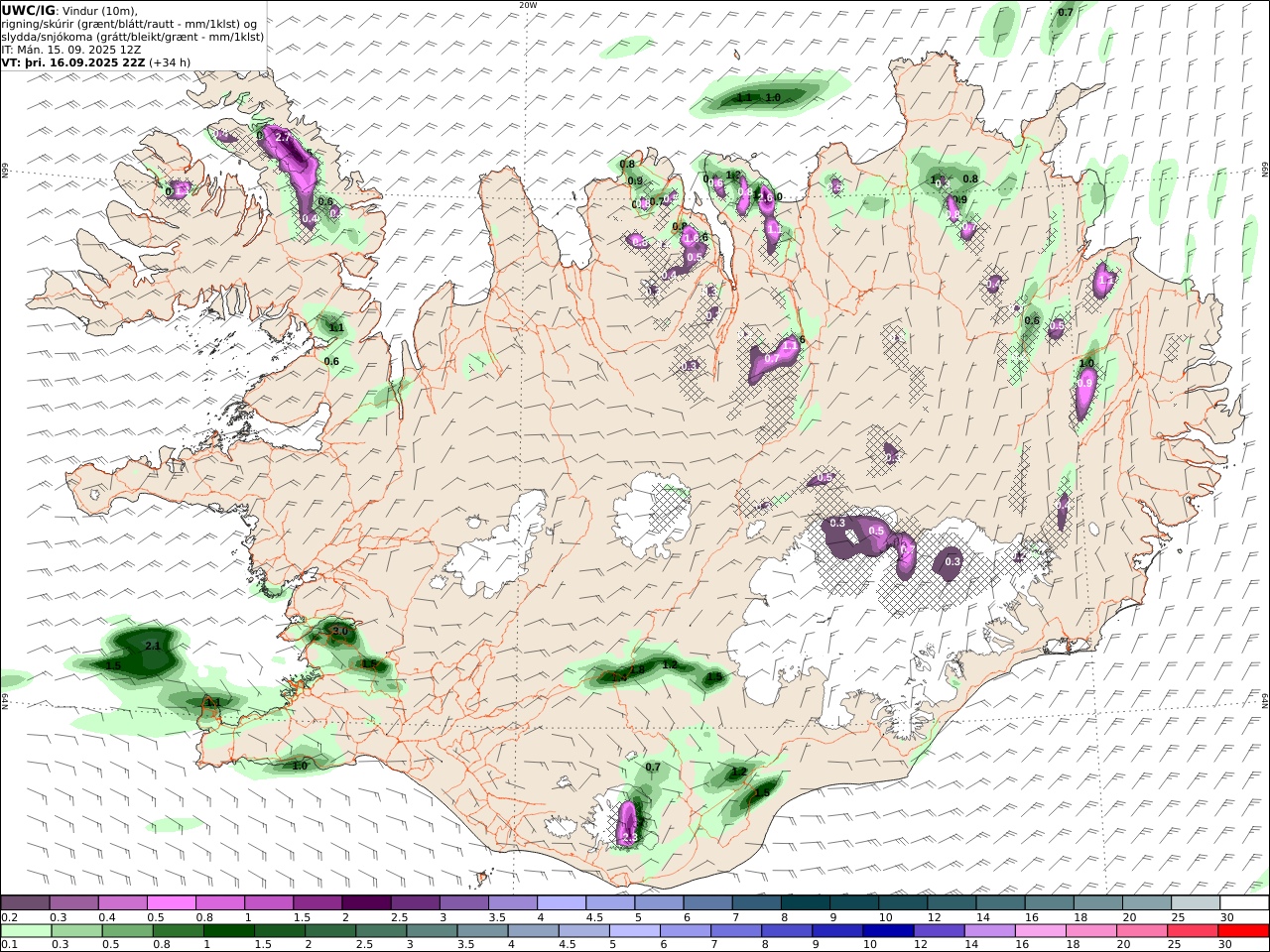The height and width of the screenshot is (952, 1270).
Task: Click the grey-purple 0.2 snow-scale swatch
Action: [25, 903]
